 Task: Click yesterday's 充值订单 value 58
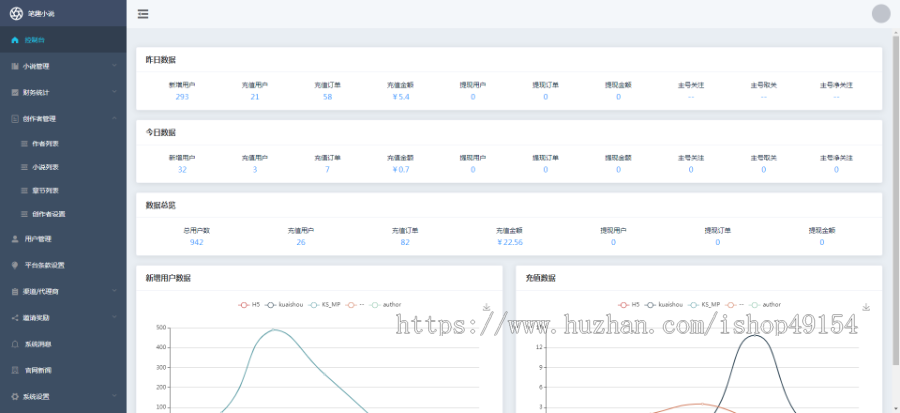[327, 97]
